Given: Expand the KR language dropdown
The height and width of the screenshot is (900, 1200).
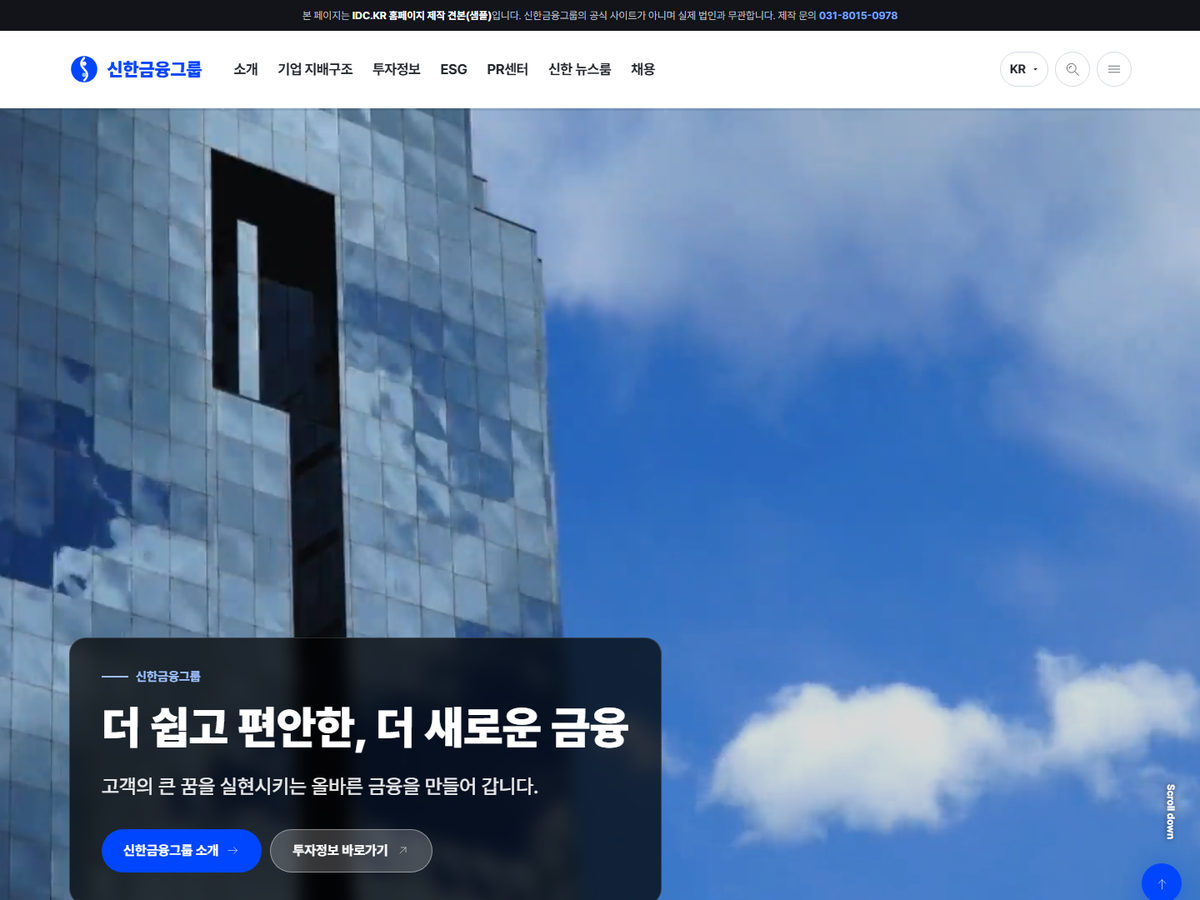Looking at the screenshot, I should [x=1024, y=69].
